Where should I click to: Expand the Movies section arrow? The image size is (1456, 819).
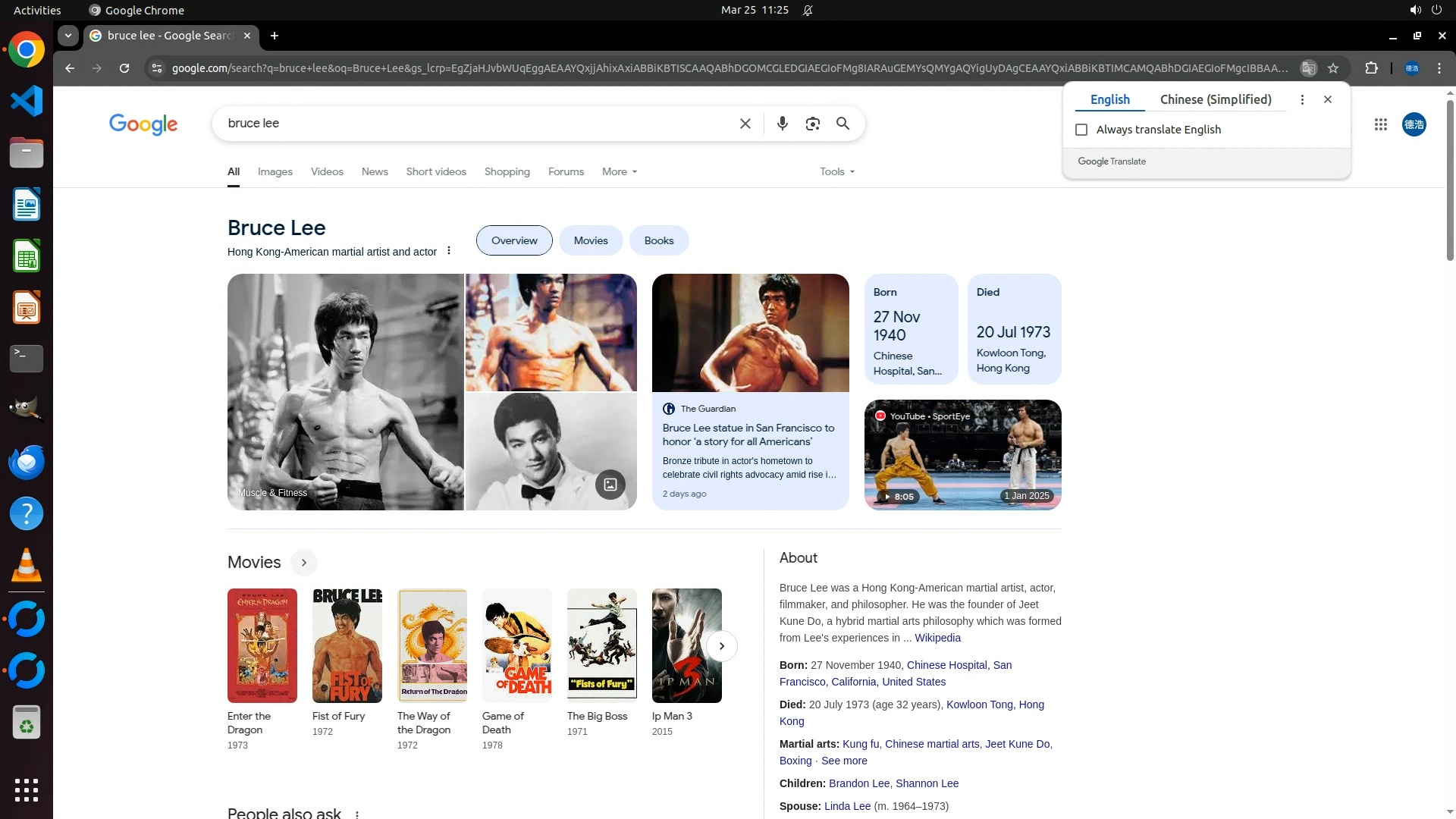coord(303,563)
